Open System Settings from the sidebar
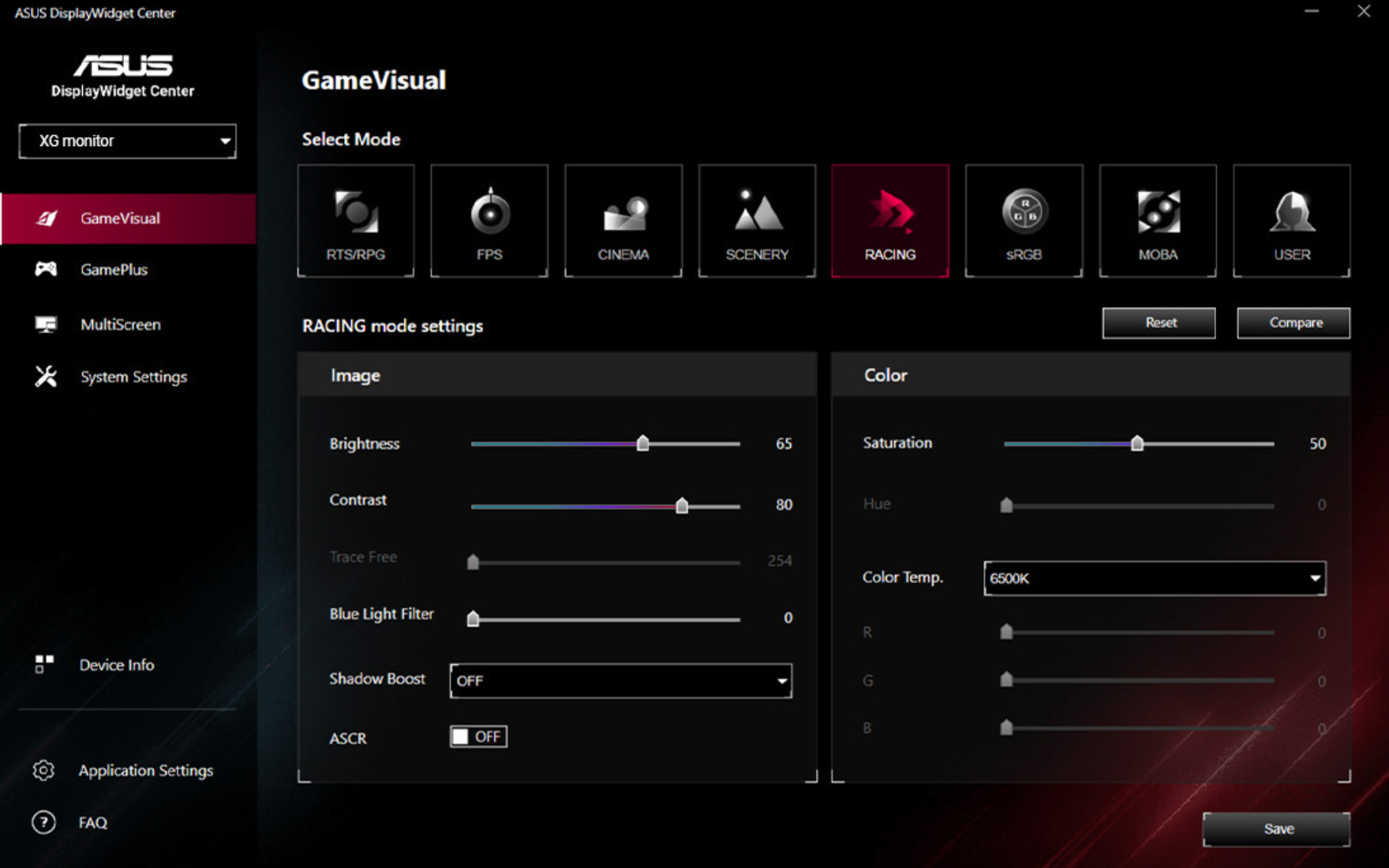 point(133,377)
